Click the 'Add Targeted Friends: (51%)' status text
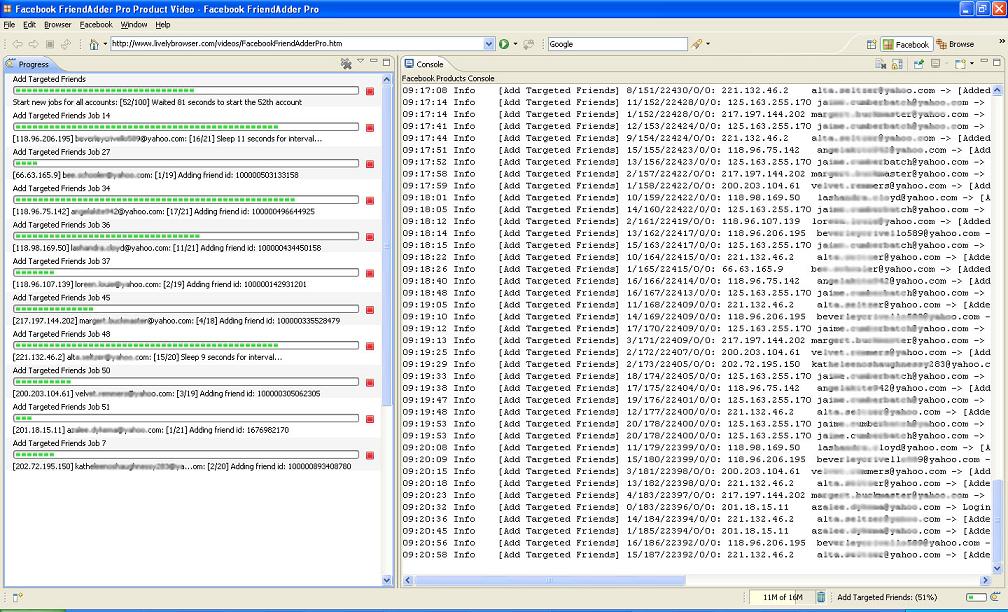This screenshot has height=612, width=1008. pyautogui.click(x=887, y=597)
